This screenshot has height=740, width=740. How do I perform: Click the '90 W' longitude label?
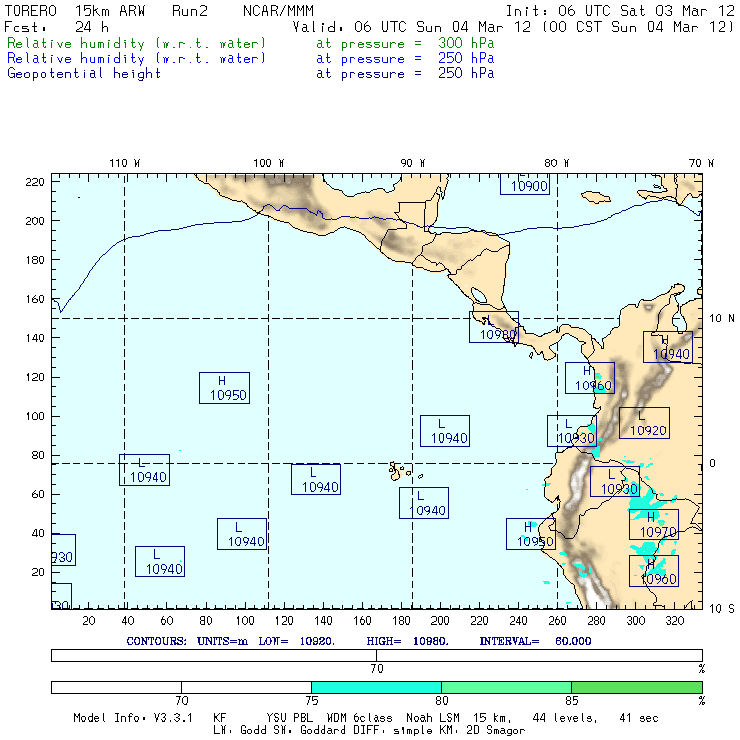[412, 163]
